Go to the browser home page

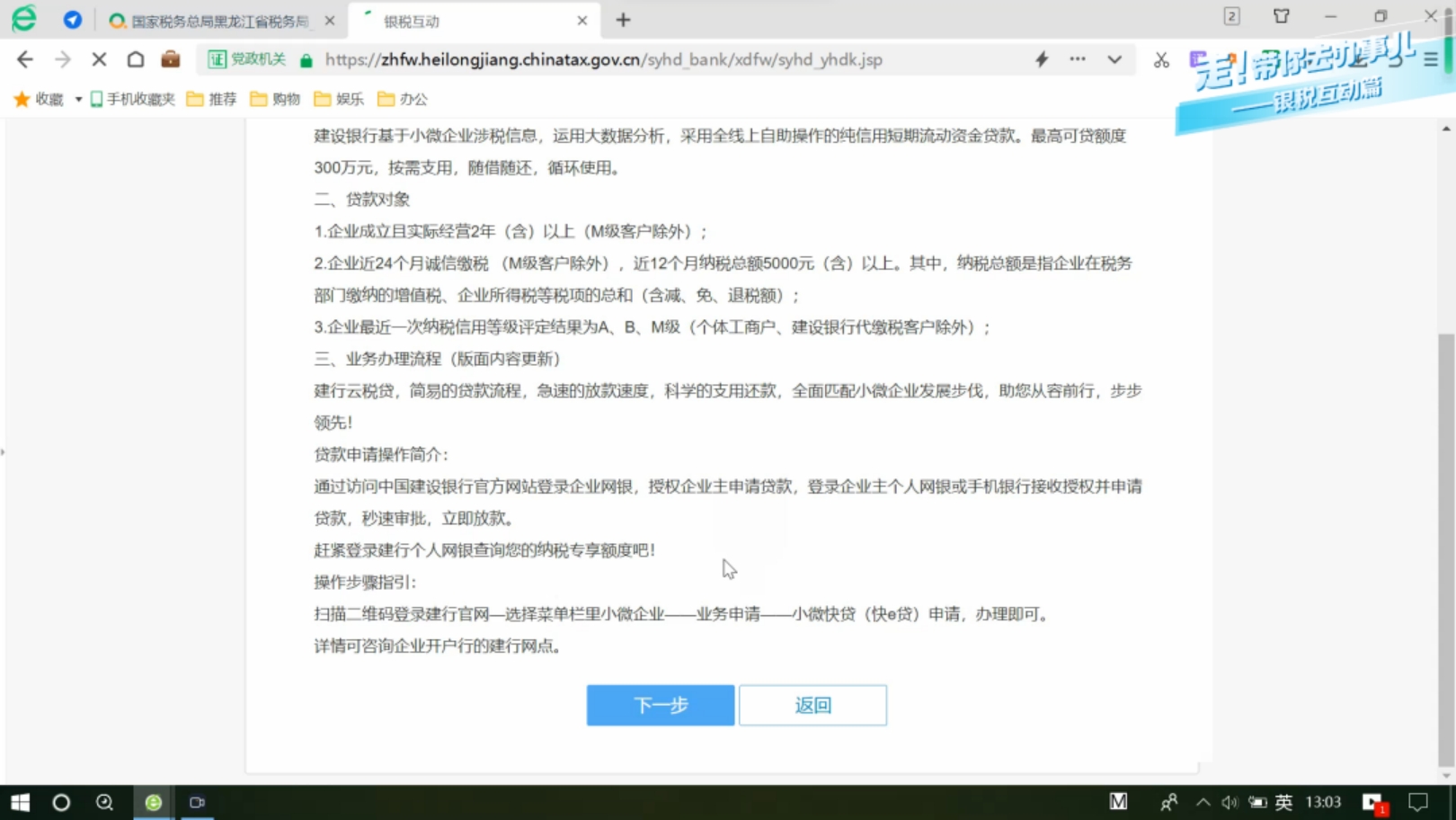(136, 59)
